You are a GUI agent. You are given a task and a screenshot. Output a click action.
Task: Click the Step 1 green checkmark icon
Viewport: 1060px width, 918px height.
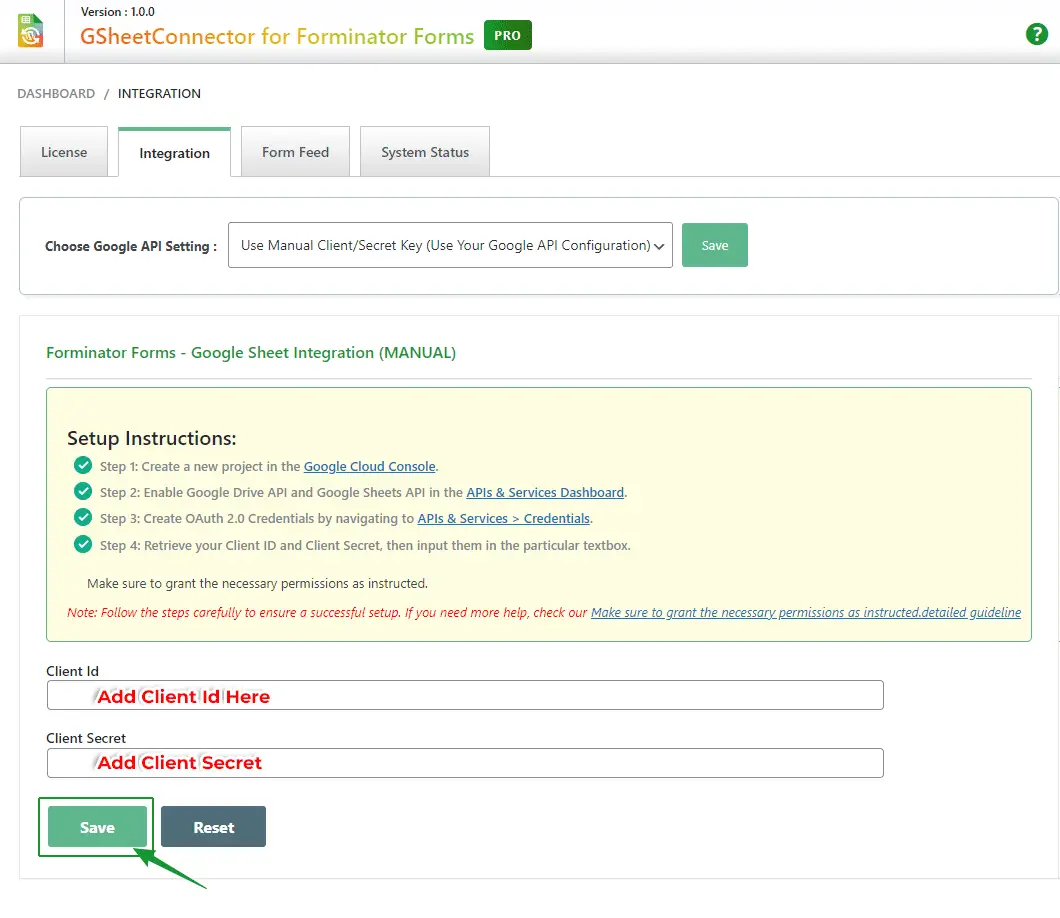coord(83,465)
